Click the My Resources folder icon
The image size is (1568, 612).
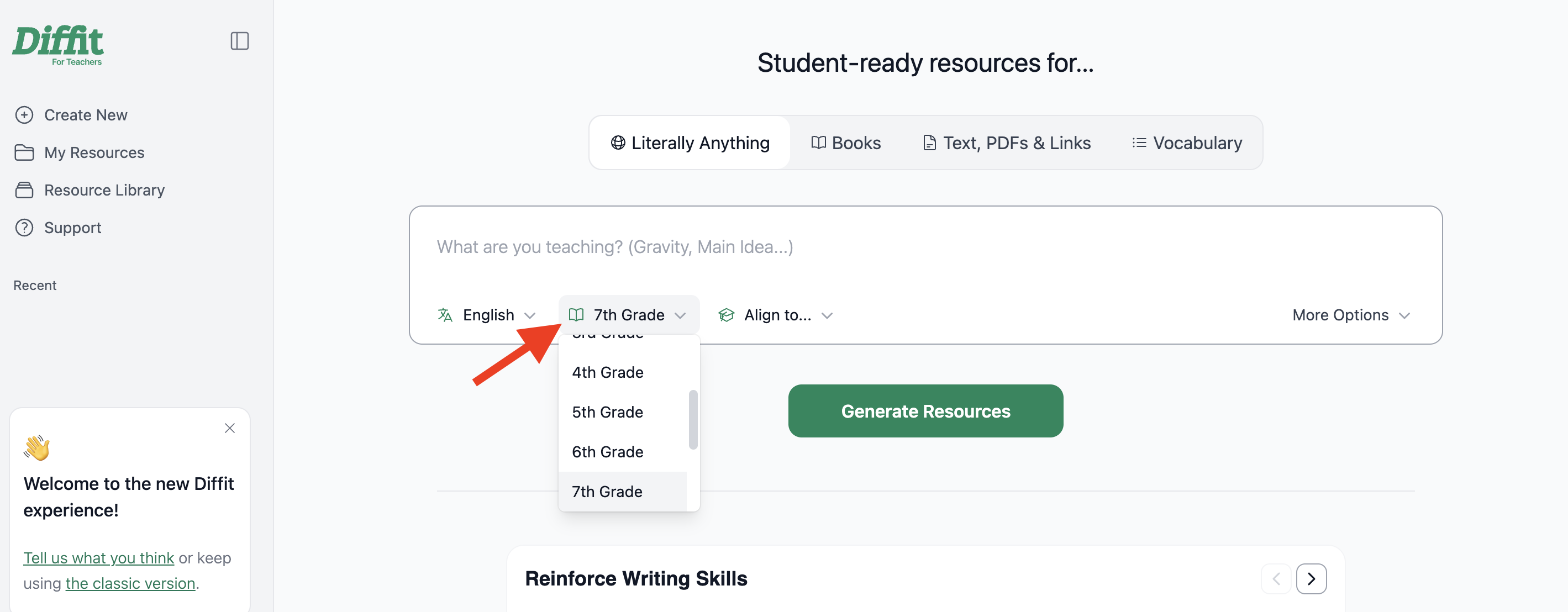24,152
